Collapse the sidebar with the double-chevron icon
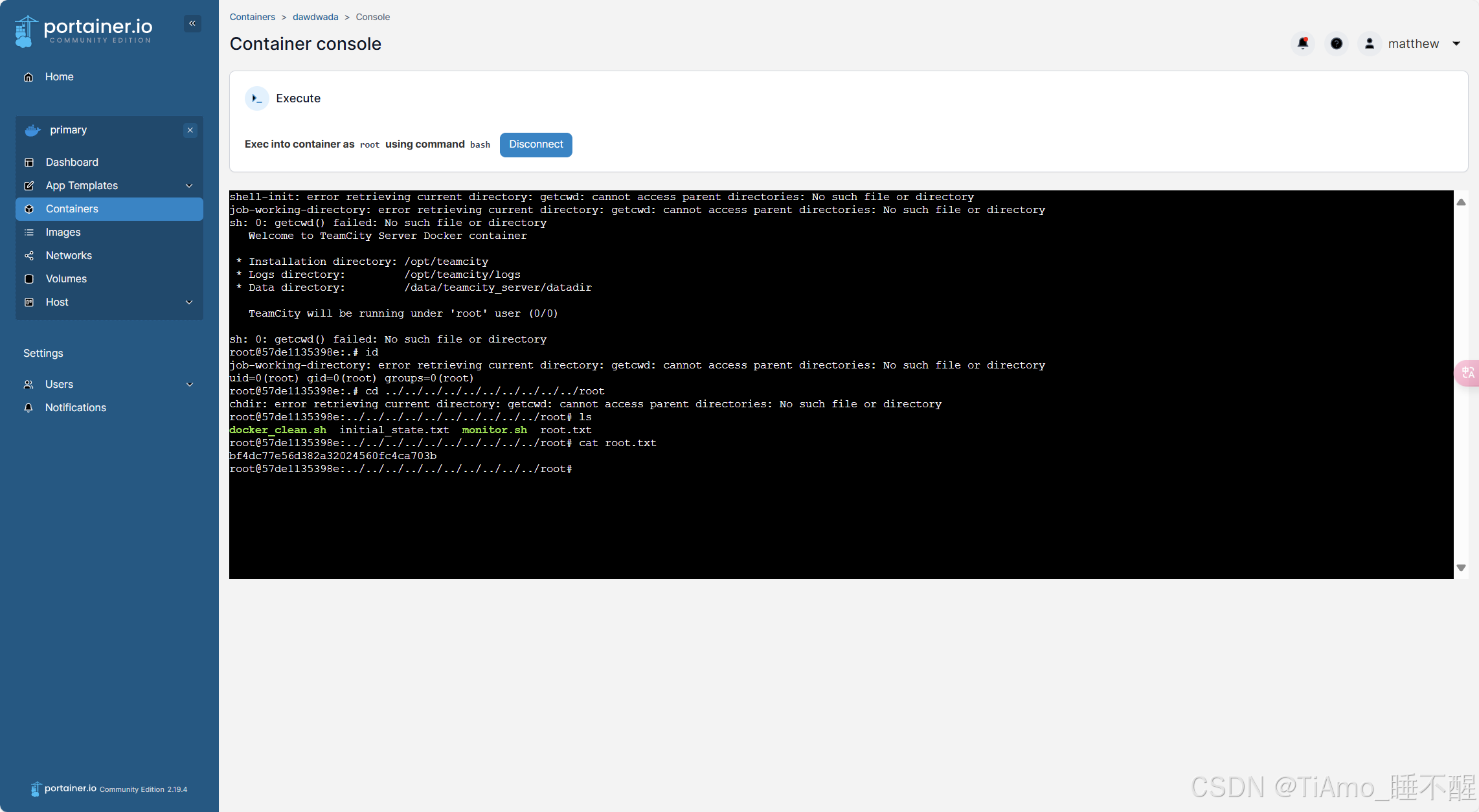This screenshot has width=1479, height=812. pos(192,23)
